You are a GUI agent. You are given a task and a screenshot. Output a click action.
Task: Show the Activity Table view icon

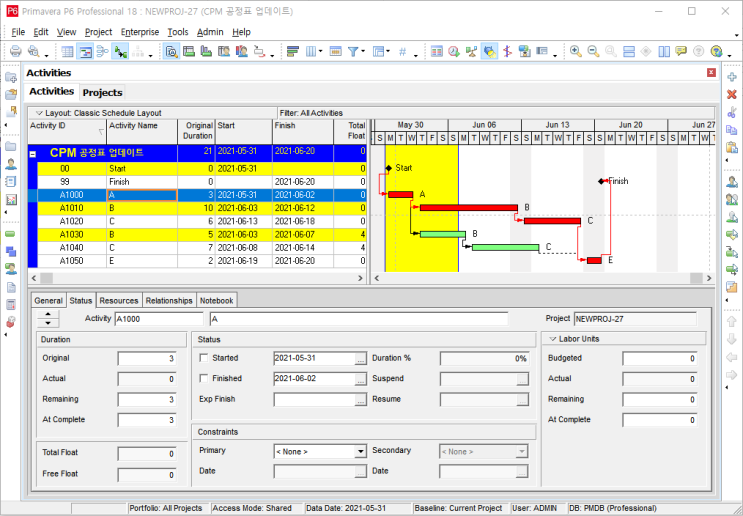(x=68, y=51)
